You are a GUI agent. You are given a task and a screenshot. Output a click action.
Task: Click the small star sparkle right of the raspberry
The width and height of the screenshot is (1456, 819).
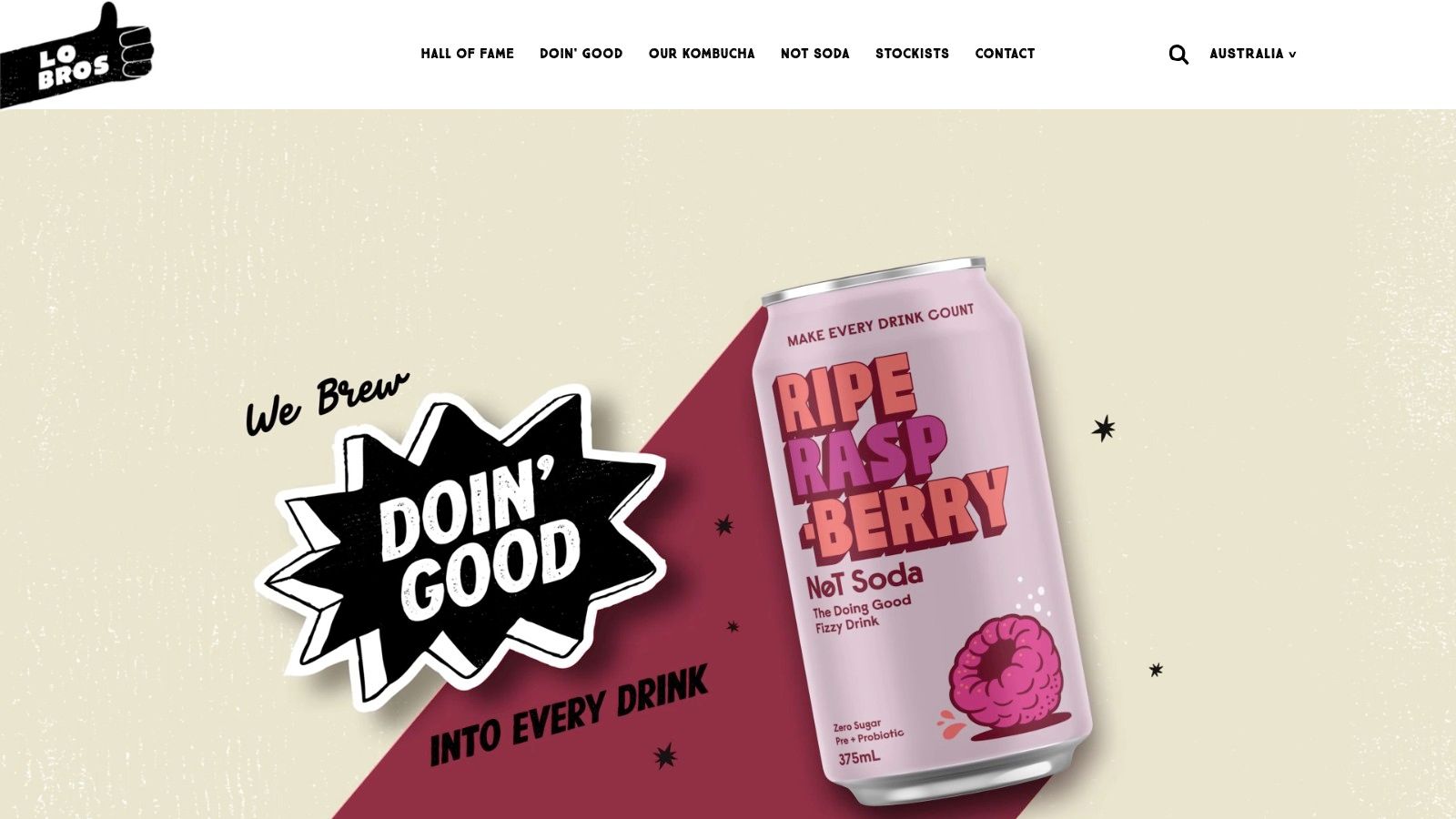[x=1156, y=670]
